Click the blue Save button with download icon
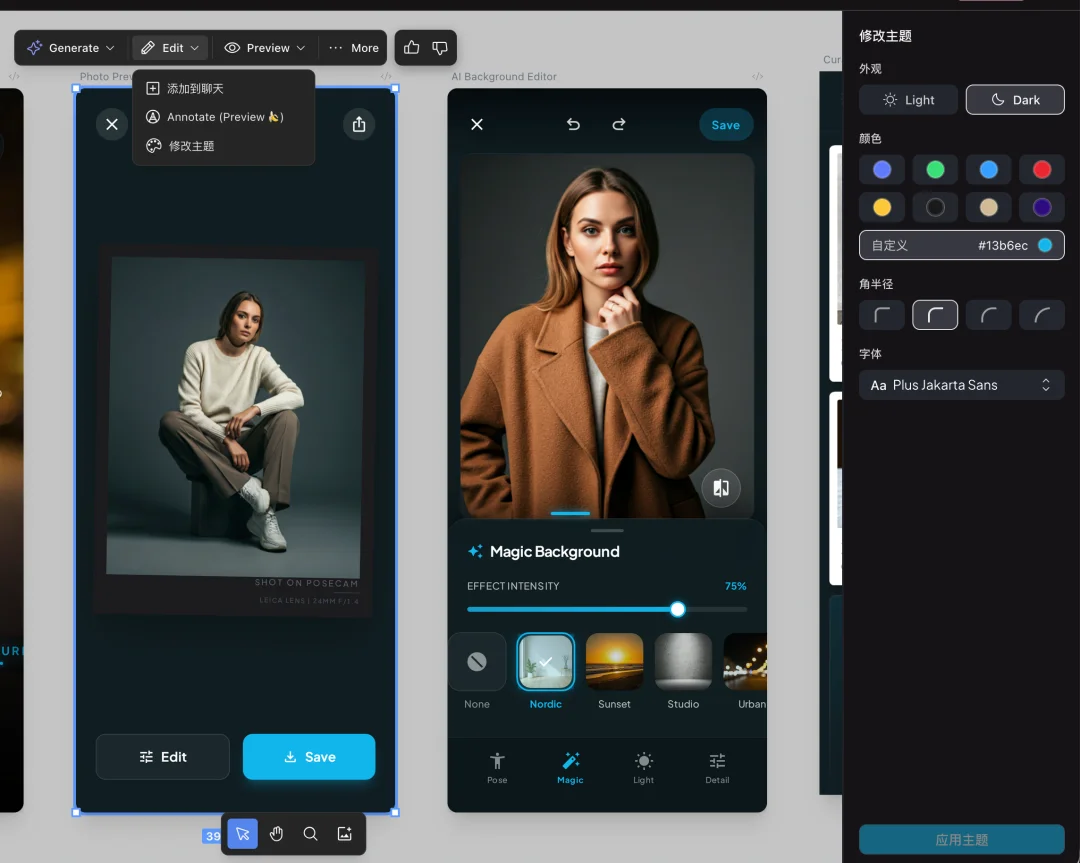This screenshot has width=1080, height=863. (x=309, y=757)
